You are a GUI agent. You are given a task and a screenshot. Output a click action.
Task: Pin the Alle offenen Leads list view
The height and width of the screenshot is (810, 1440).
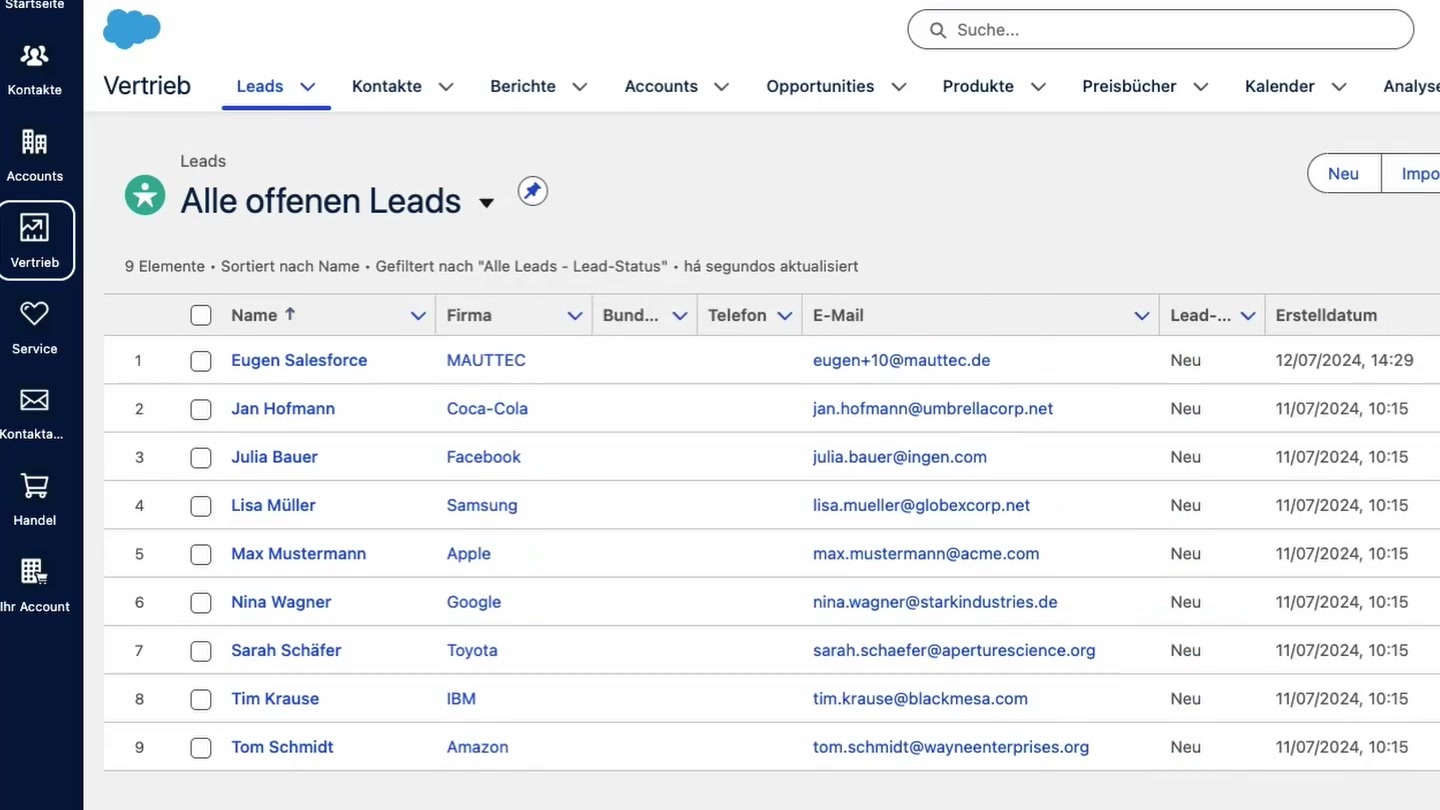tap(532, 190)
